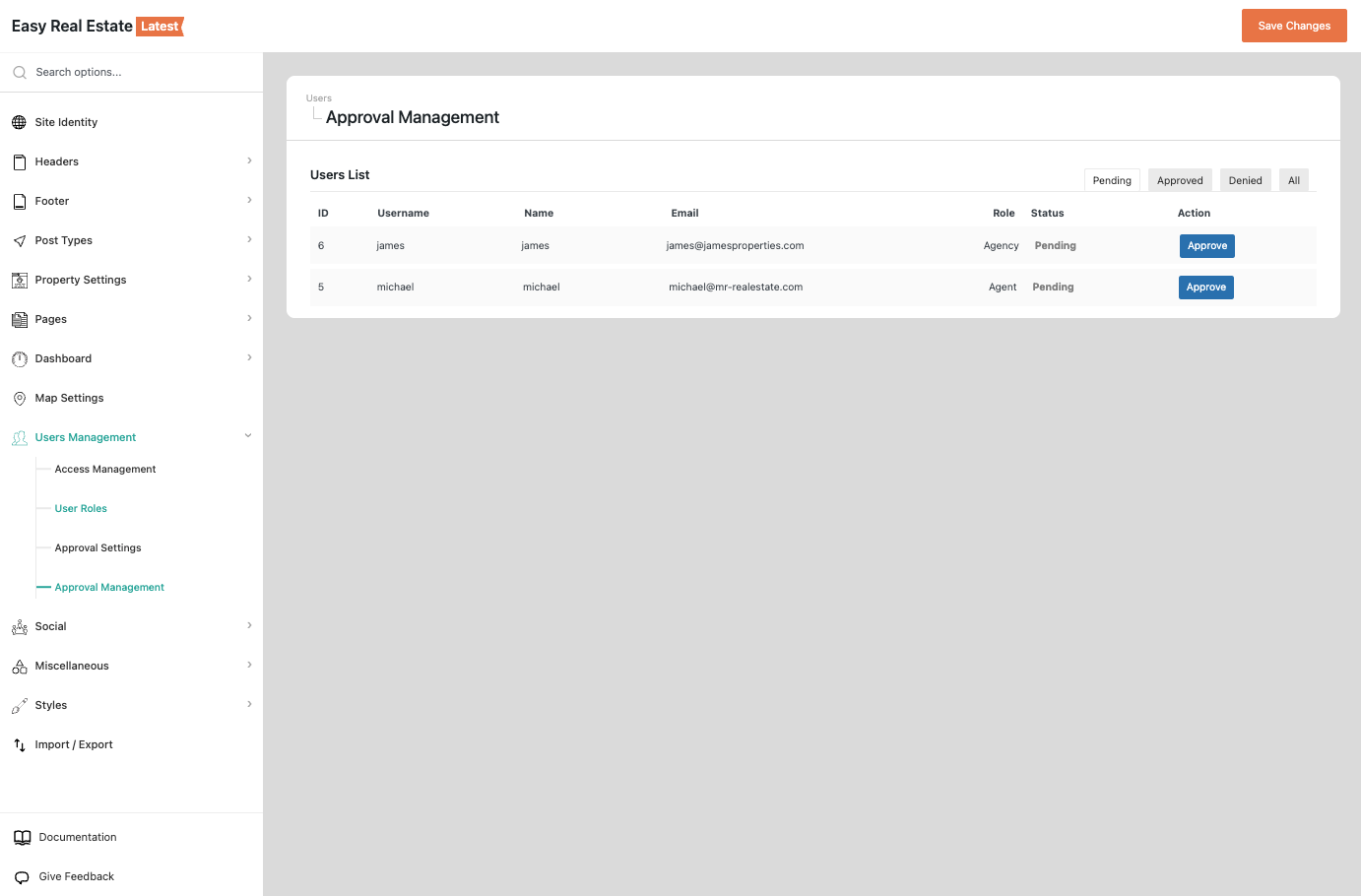Approve user michael
The image size is (1361, 896).
click(1205, 288)
